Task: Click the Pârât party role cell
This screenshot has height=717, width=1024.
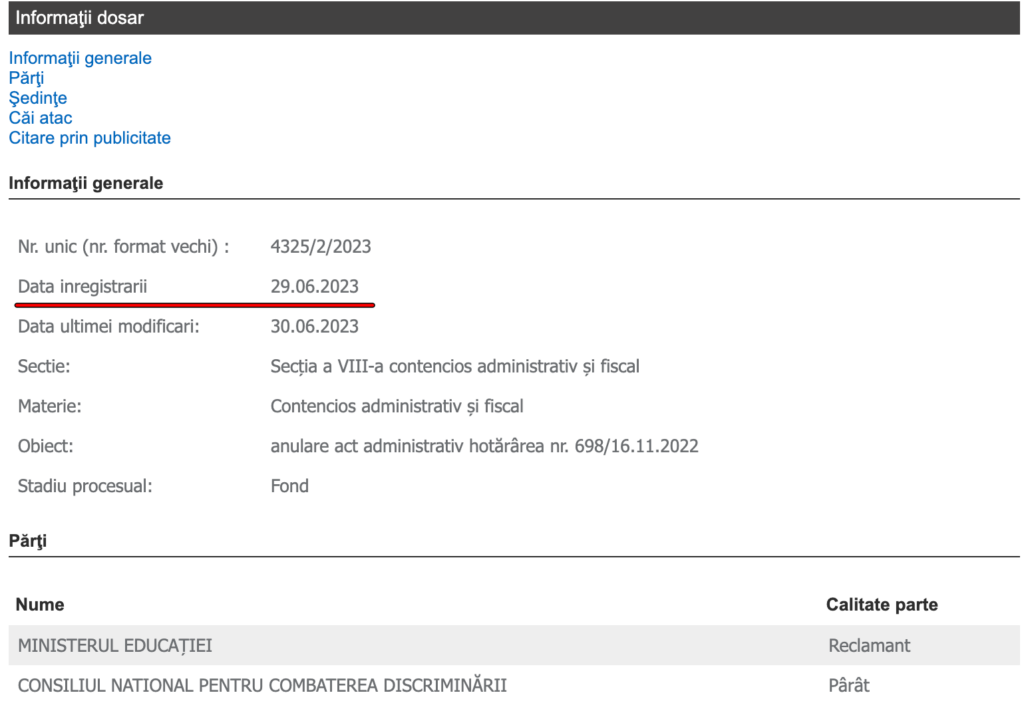Action: [849, 686]
